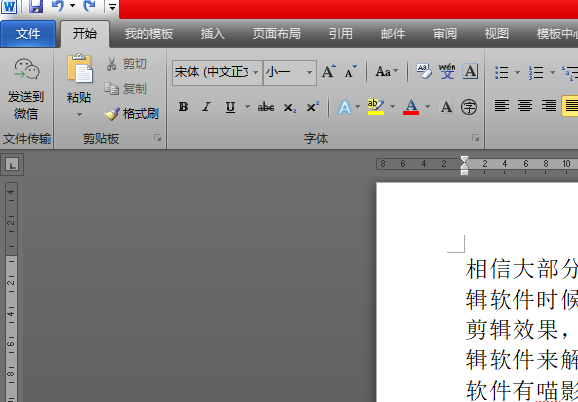
Task: Open highlight color dropdown arrow
Action: click(x=393, y=107)
